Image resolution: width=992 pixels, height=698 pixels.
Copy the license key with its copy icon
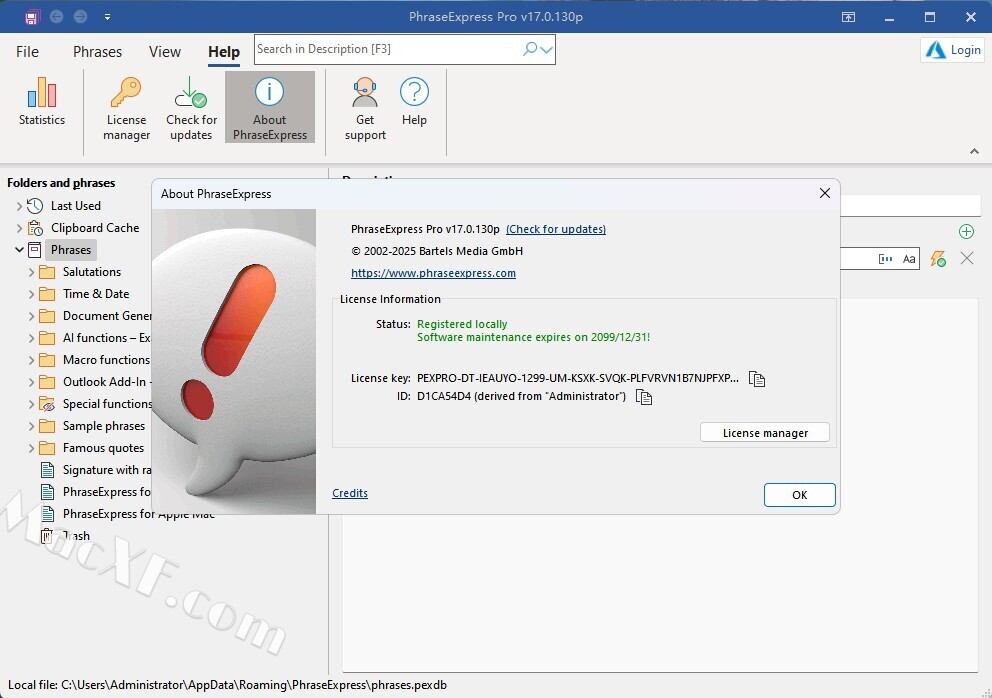pos(757,378)
